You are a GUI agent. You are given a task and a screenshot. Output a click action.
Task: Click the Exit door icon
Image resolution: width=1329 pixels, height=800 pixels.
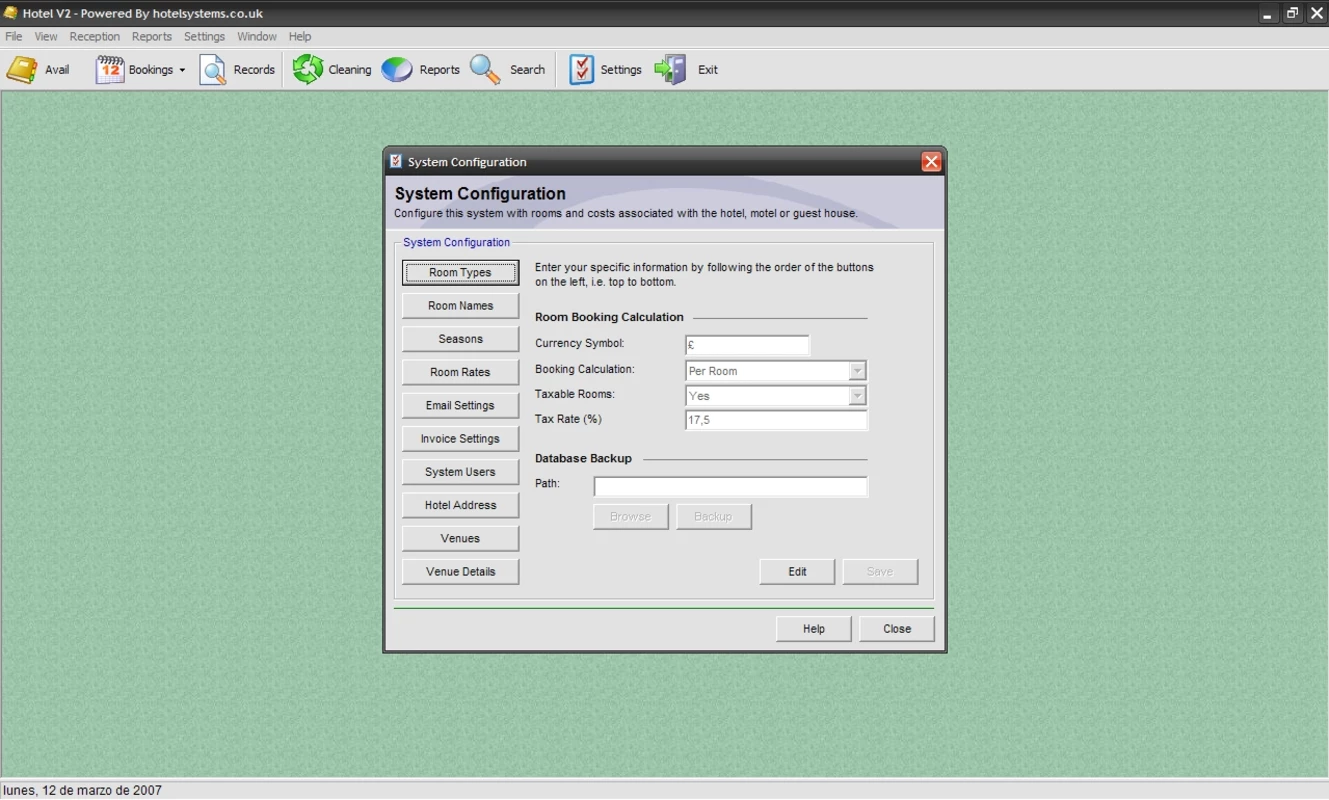(670, 70)
